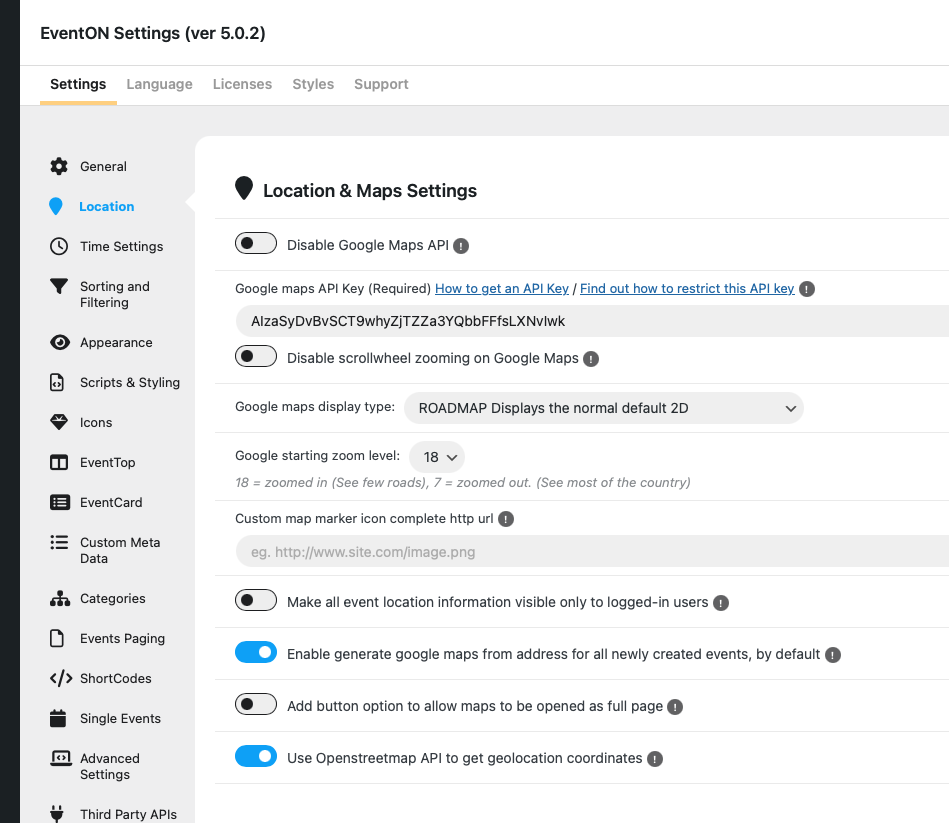Click the General gear icon in sidebar
This screenshot has width=949, height=823.
click(x=59, y=166)
